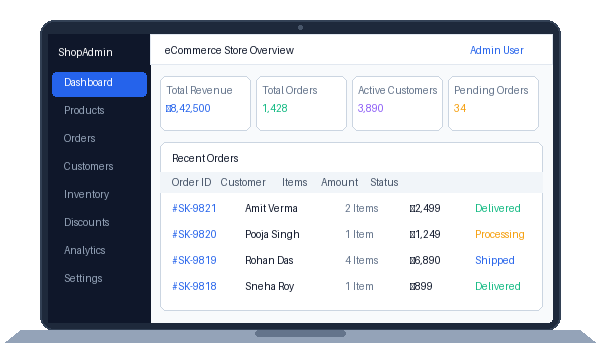The image size is (600, 360).
Task: Click the 6,890 amount cell
Action: coord(425,260)
